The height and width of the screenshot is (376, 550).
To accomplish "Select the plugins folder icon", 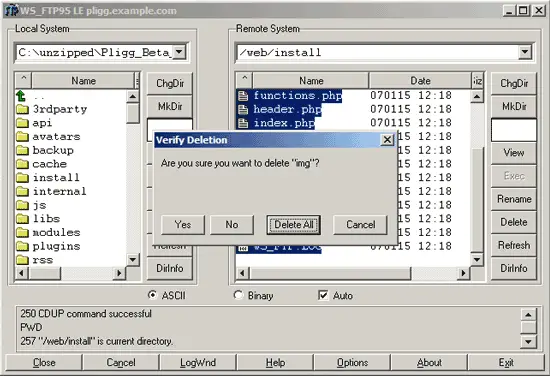I will (x=22, y=246).
